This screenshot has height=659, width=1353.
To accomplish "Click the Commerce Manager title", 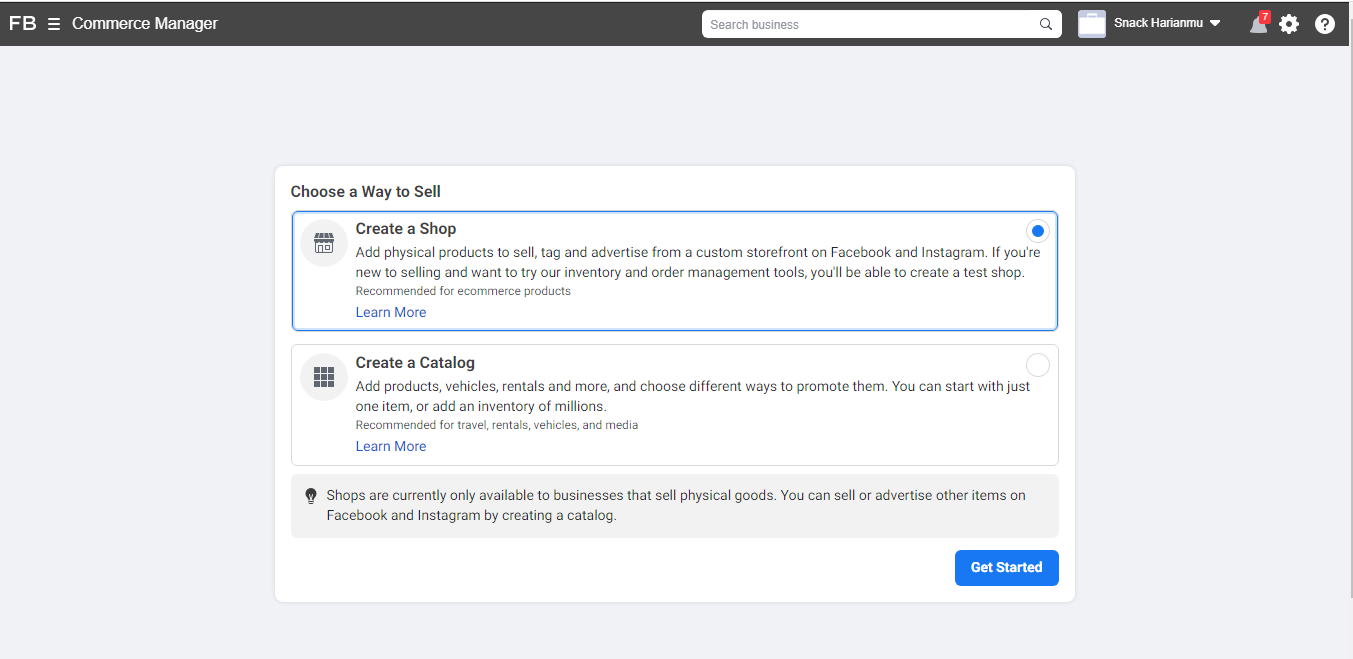I will [145, 23].
